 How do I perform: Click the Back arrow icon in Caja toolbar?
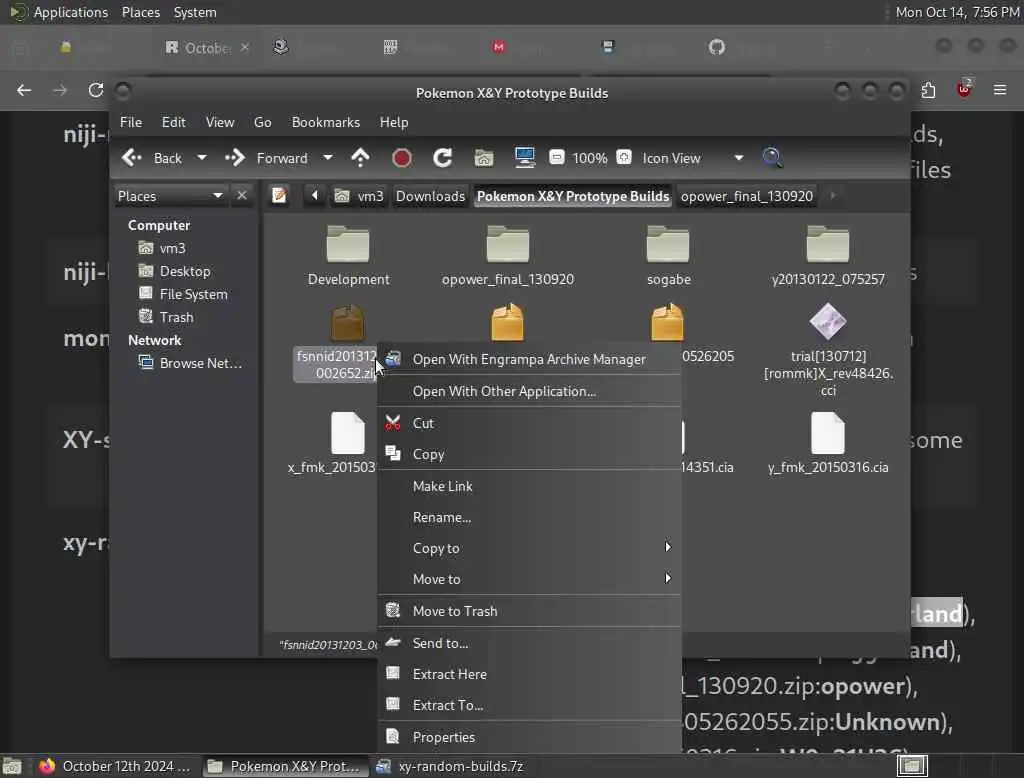pyautogui.click(x=133, y=158)
